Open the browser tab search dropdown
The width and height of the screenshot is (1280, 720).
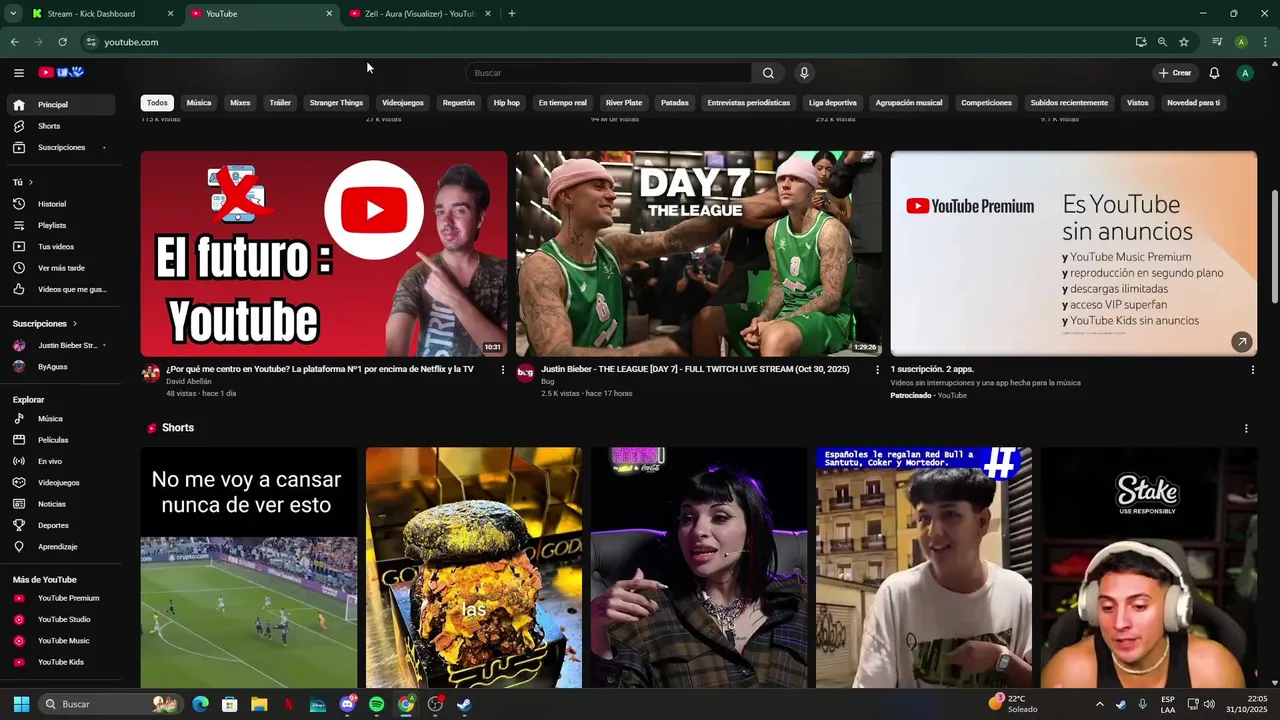point(13,14)
